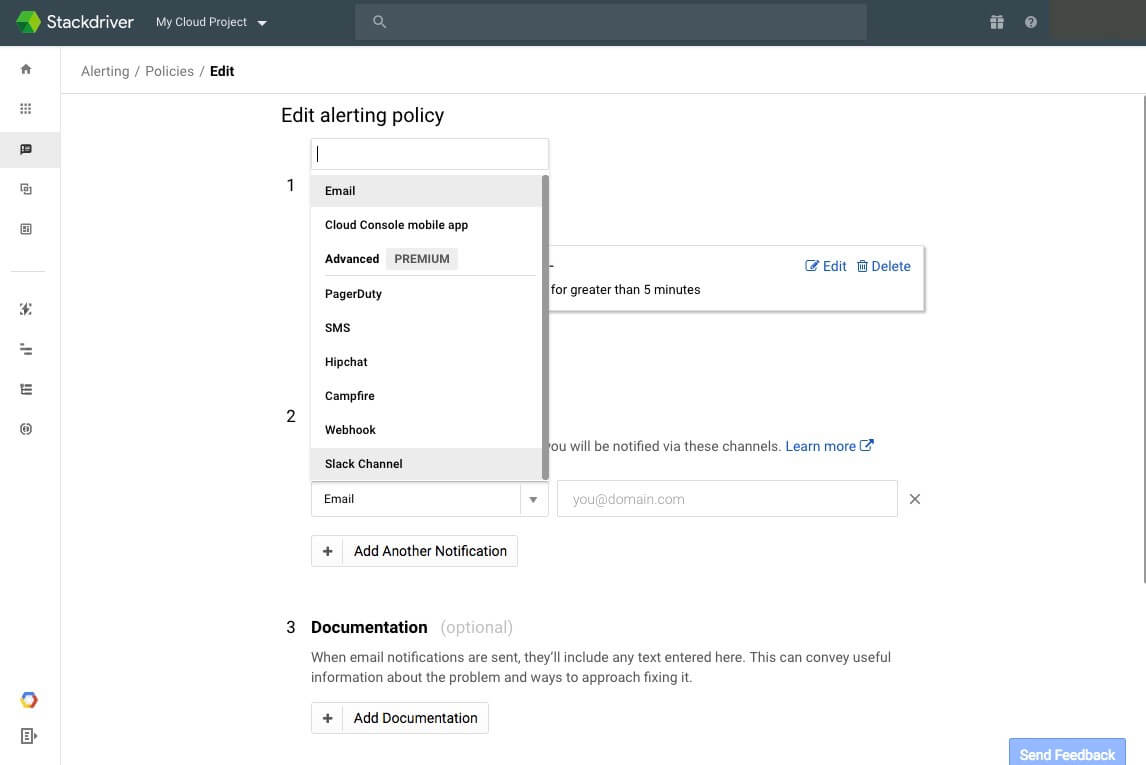This screenshot has height=765, width=1146.
Task: Open the help question mark icon
Action: coord(1031,22)
